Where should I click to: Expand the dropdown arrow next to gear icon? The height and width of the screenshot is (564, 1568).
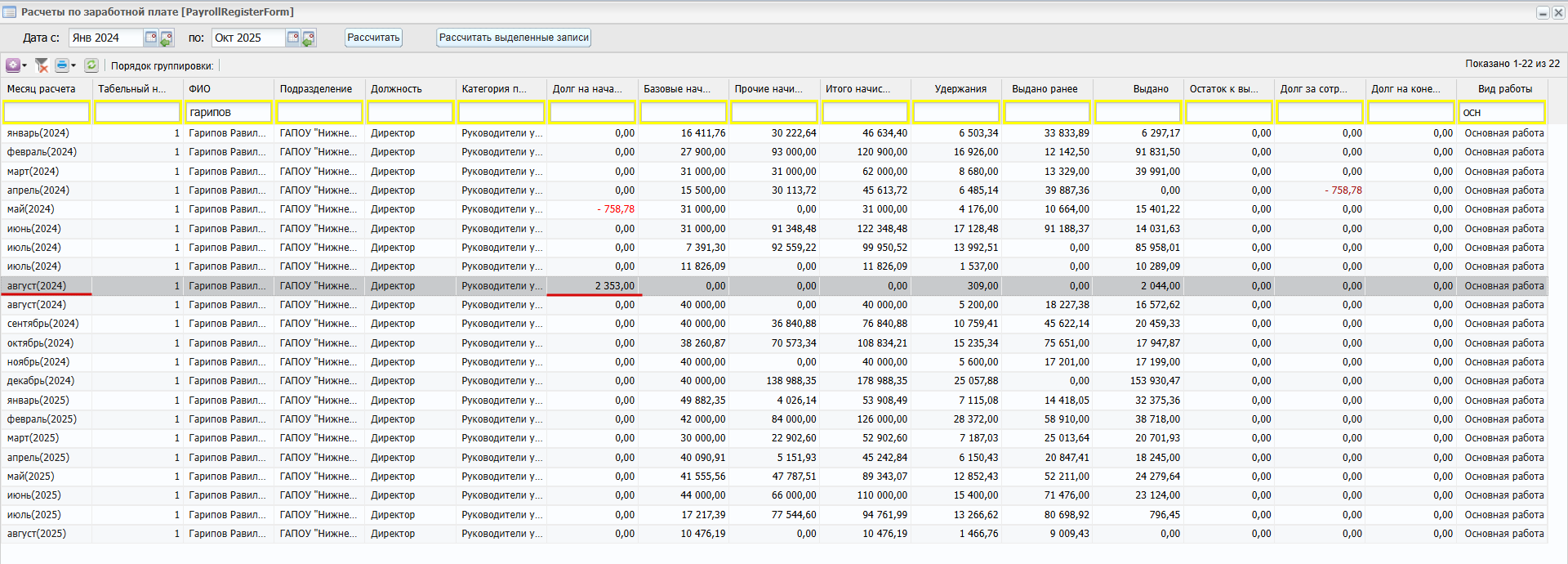coord(24,65)
